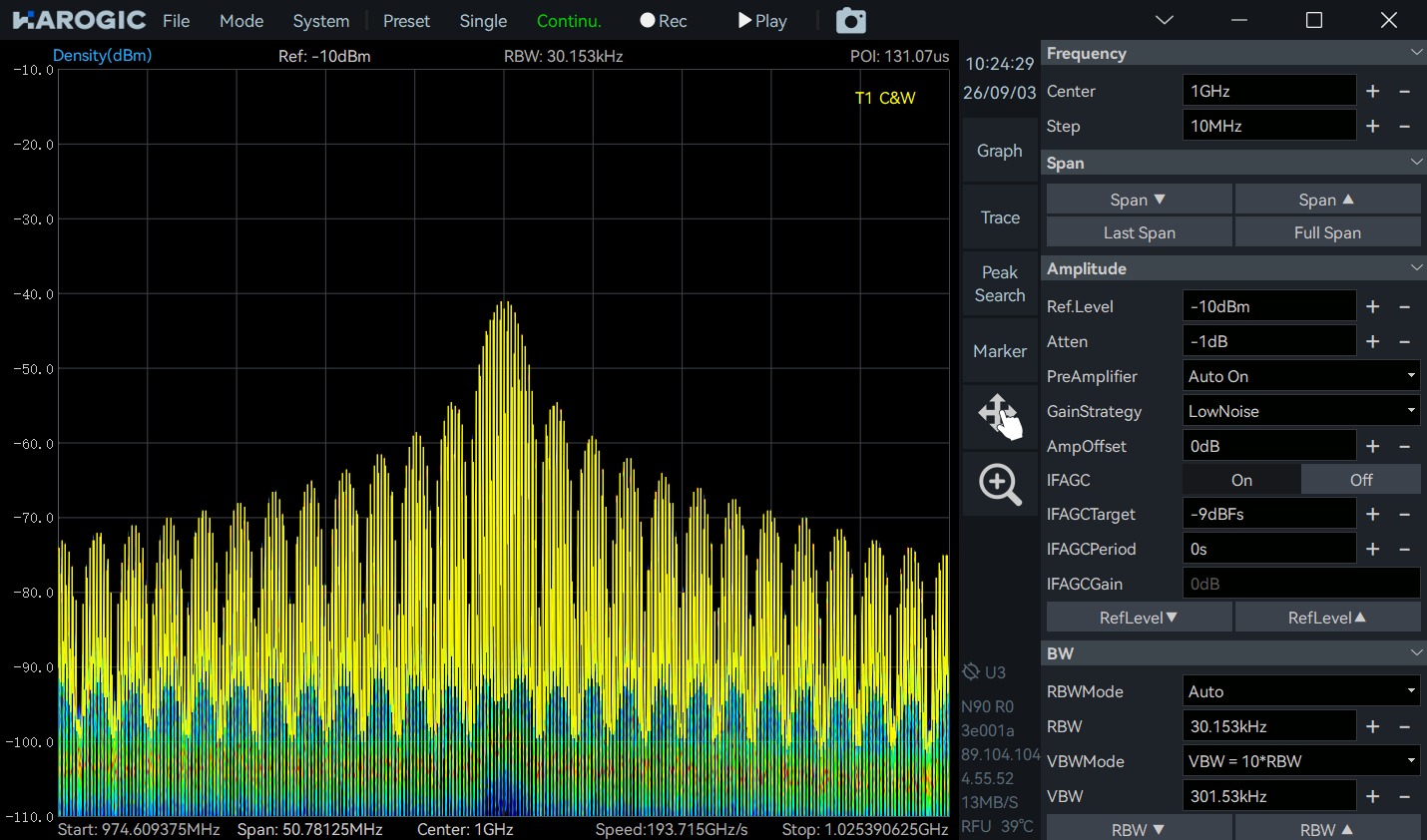This screenshot has height=840, width=1427.
Task: Open the Graph side tab
Action: [x=1000, y=151]
